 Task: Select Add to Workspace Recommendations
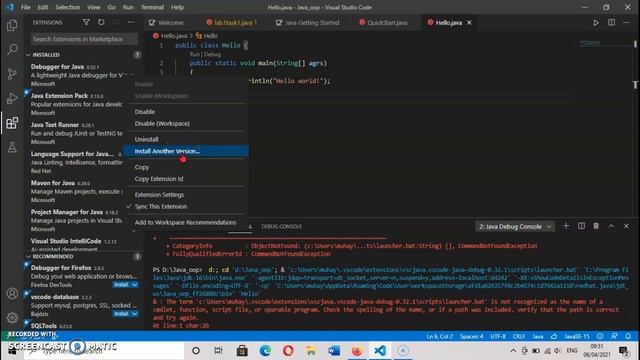pos(186,222)
